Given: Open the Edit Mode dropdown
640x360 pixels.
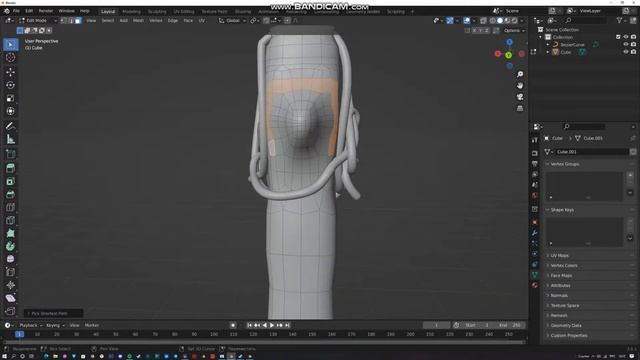Looking at the screenshot, I should 38,20.
